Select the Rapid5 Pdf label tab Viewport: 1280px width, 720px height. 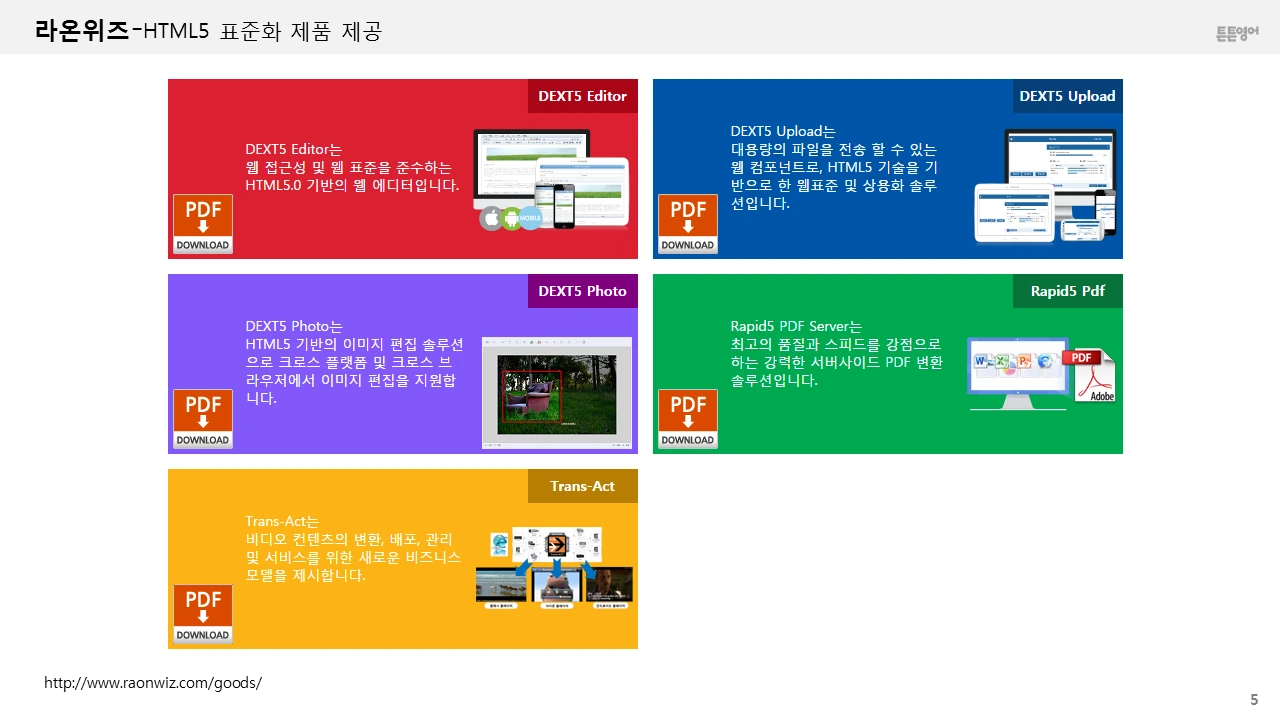[1067, 291]
